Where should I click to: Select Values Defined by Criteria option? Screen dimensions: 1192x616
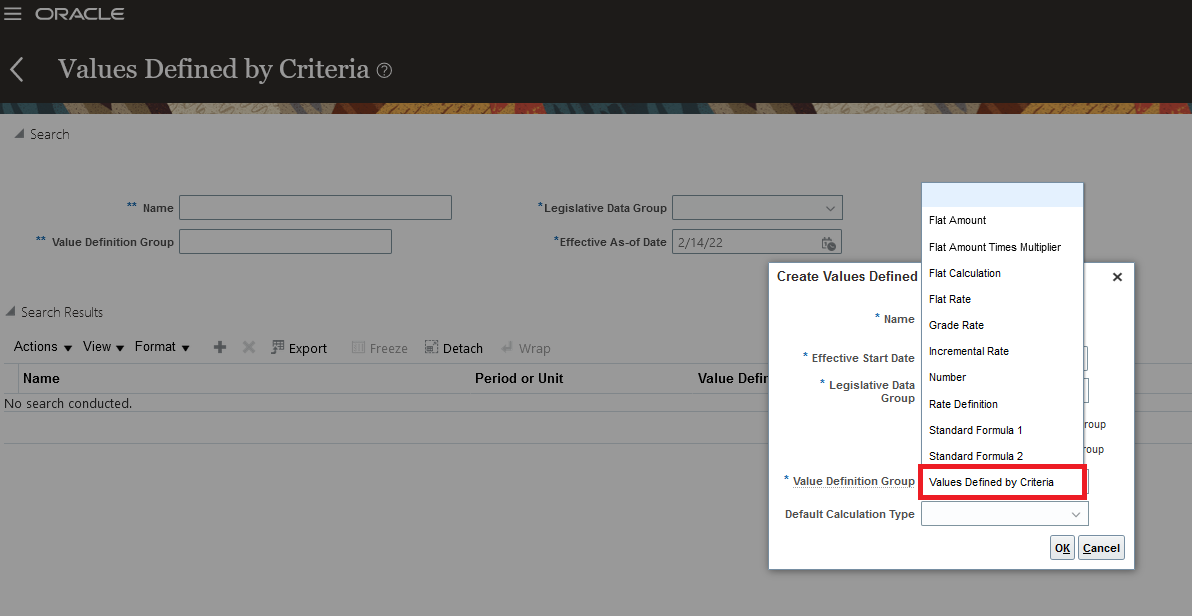991,482
